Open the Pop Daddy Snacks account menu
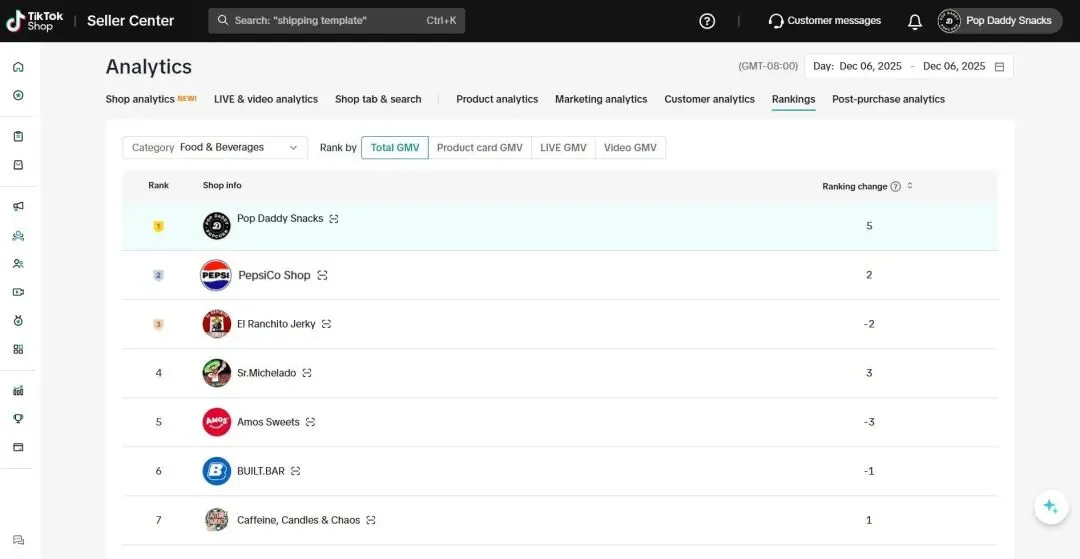Viewport: 1080px width, 559px height. pos(999,21)
